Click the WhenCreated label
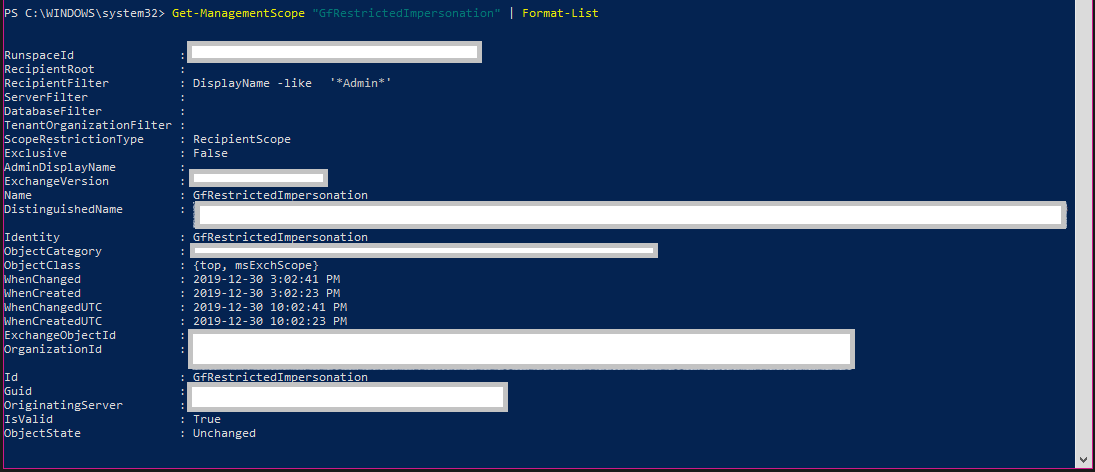1095x472 pixels. [43, 293]
